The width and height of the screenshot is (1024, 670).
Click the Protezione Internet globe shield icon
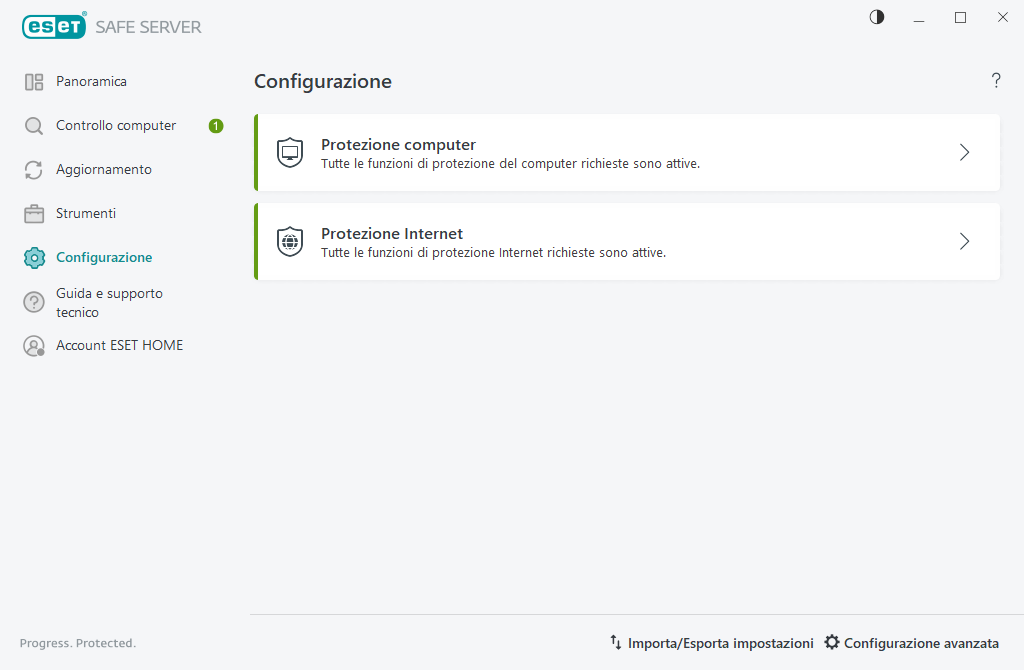click(x=290, y=242)
